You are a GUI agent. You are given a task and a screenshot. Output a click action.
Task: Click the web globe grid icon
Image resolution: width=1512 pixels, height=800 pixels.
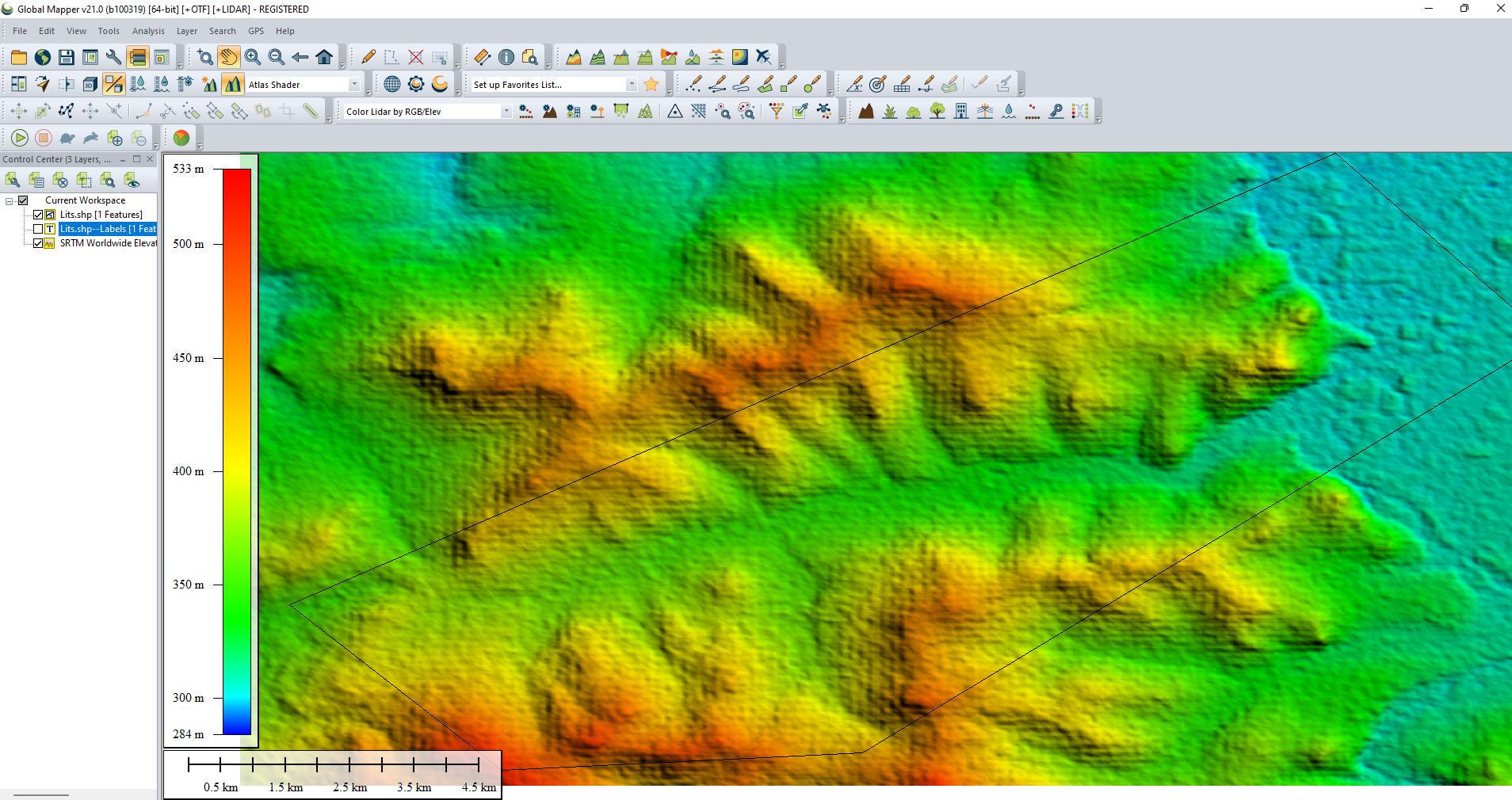pyautogui.click(x=392, y=84)
